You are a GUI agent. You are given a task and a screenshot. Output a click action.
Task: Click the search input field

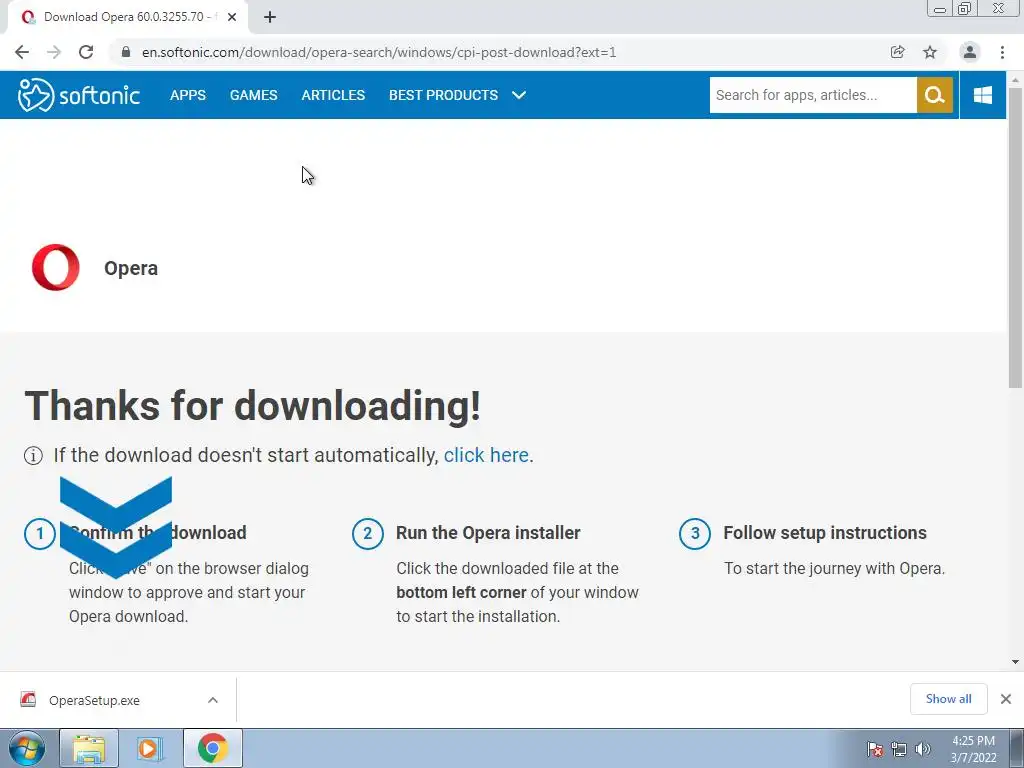(x=813, y=95)
